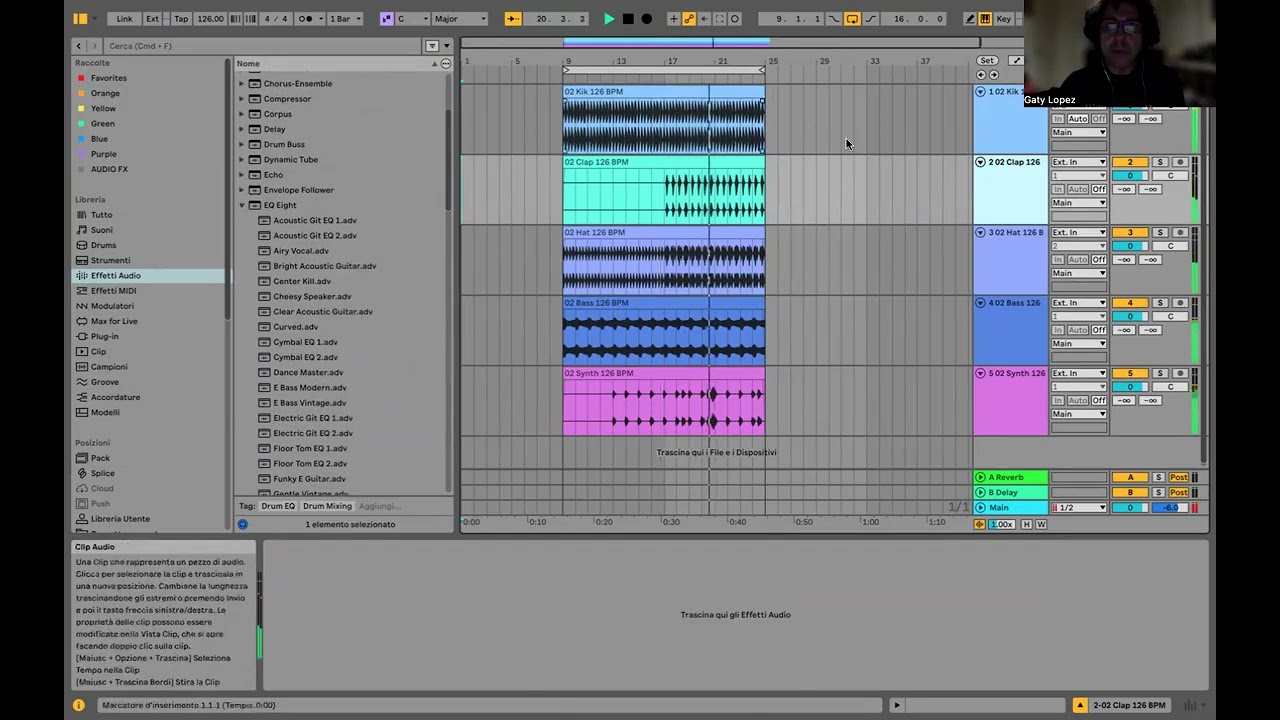The image size is (1280, 720).
Task: Toggle the Ext sync button
Action: point(152,19)
